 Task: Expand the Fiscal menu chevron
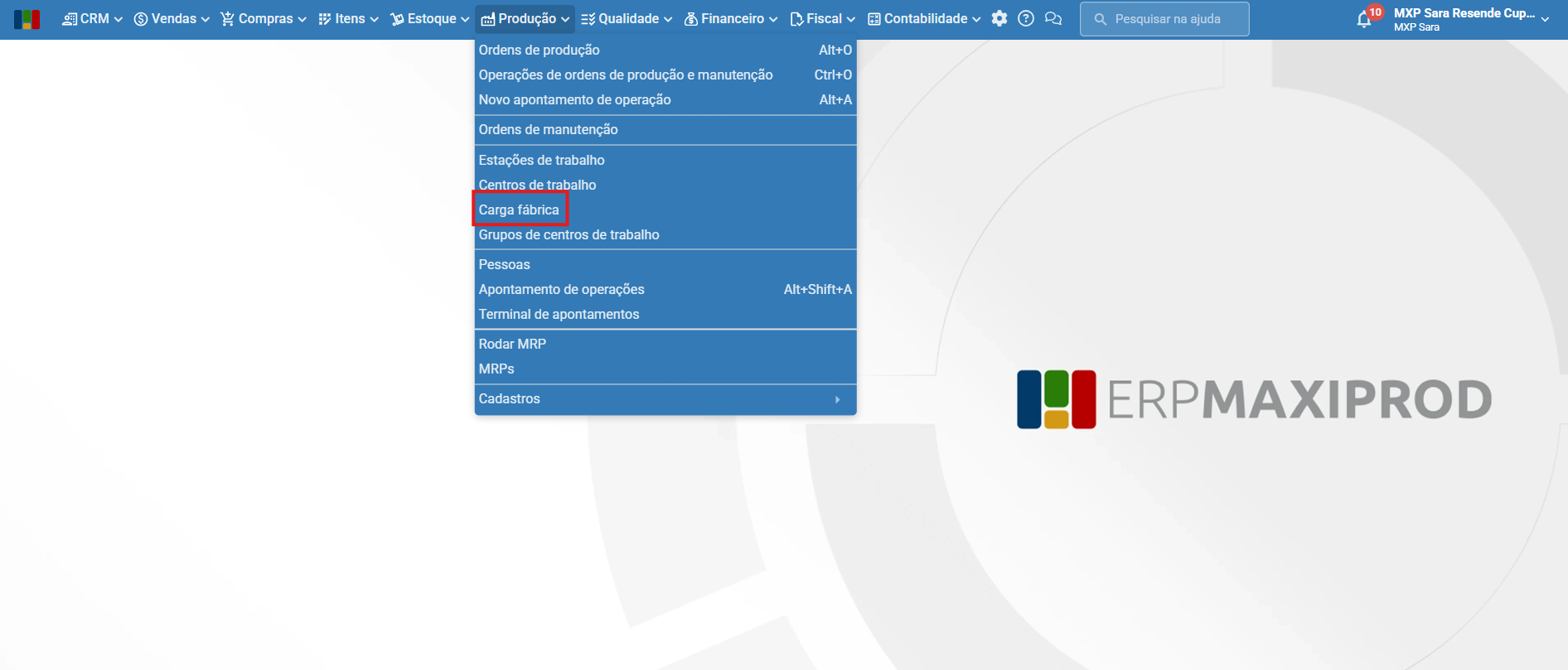(851, 19)
